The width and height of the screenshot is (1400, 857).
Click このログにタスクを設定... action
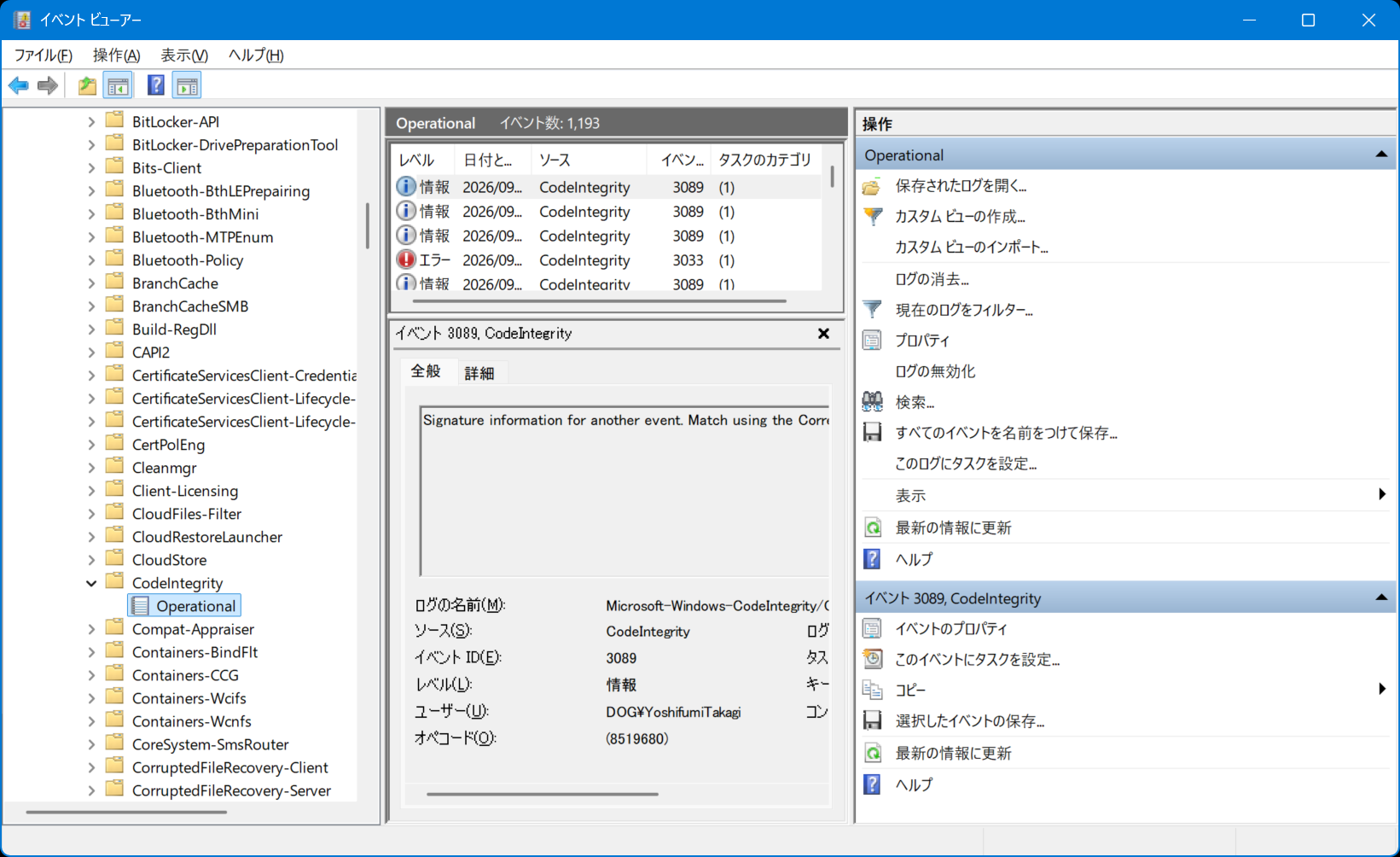click(966, 463)
